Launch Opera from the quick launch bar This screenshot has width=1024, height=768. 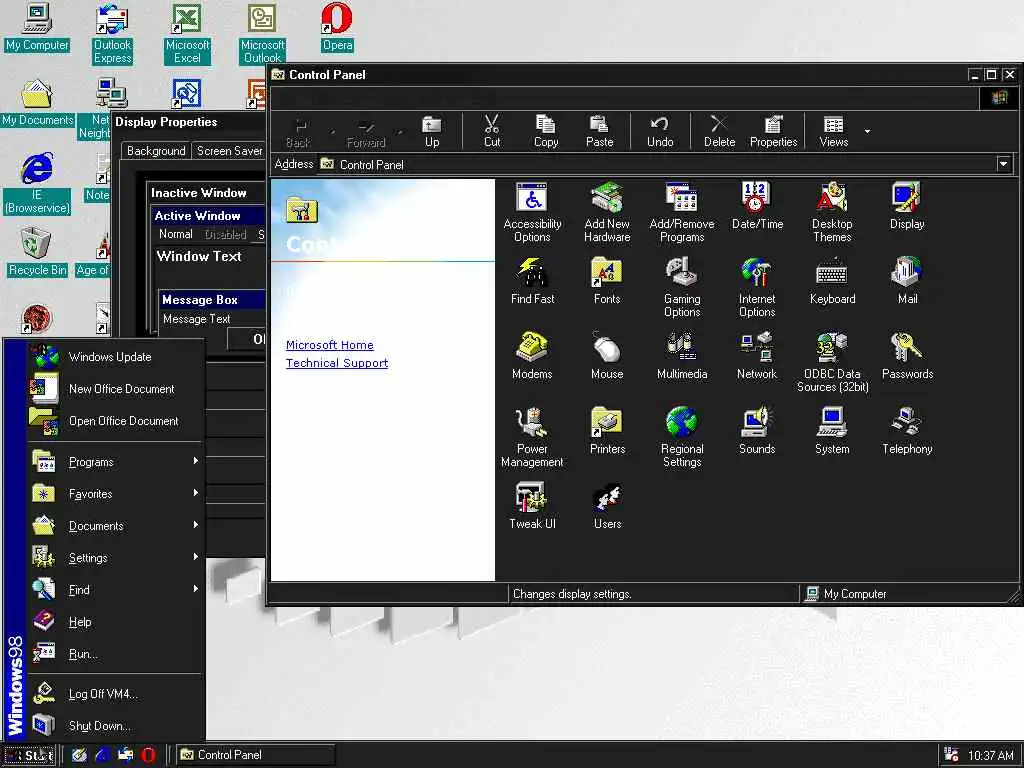pos(148,755)
